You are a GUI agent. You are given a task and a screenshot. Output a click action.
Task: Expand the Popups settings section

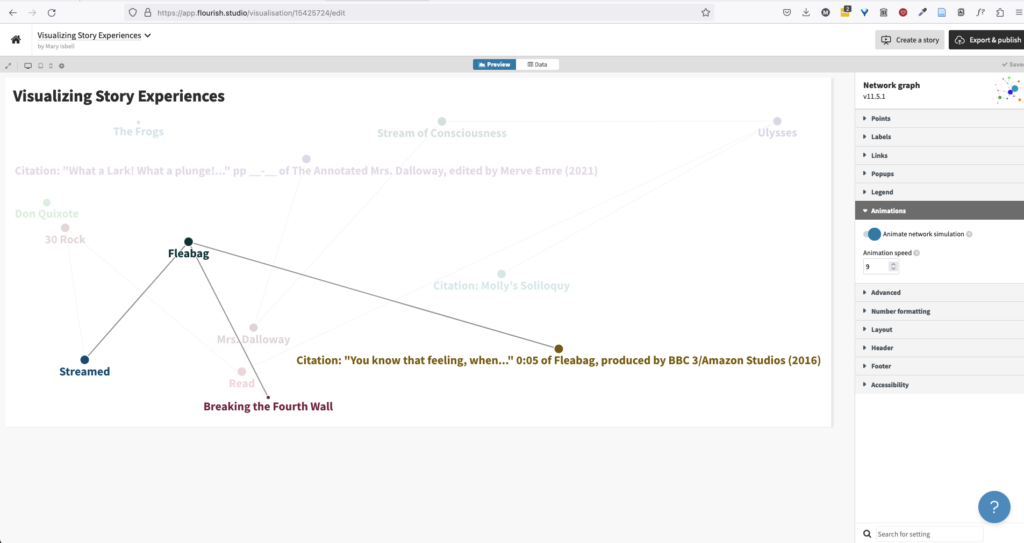pyautogui.click(x=939, y=174)
